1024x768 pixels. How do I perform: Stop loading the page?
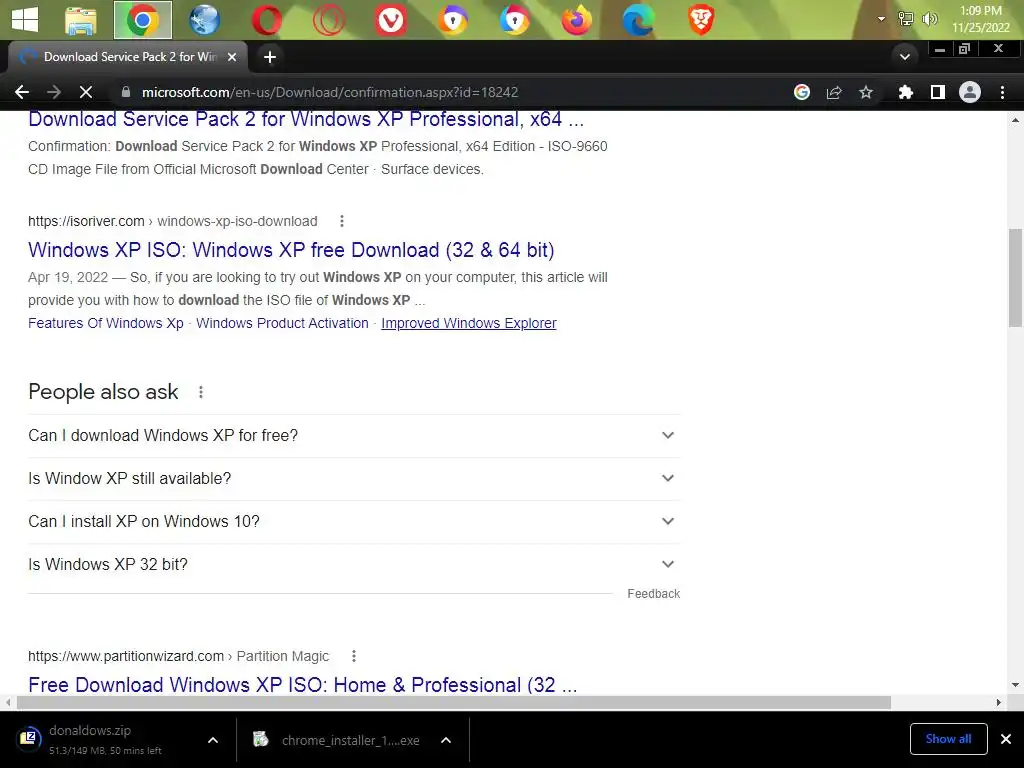click(86, 92)
